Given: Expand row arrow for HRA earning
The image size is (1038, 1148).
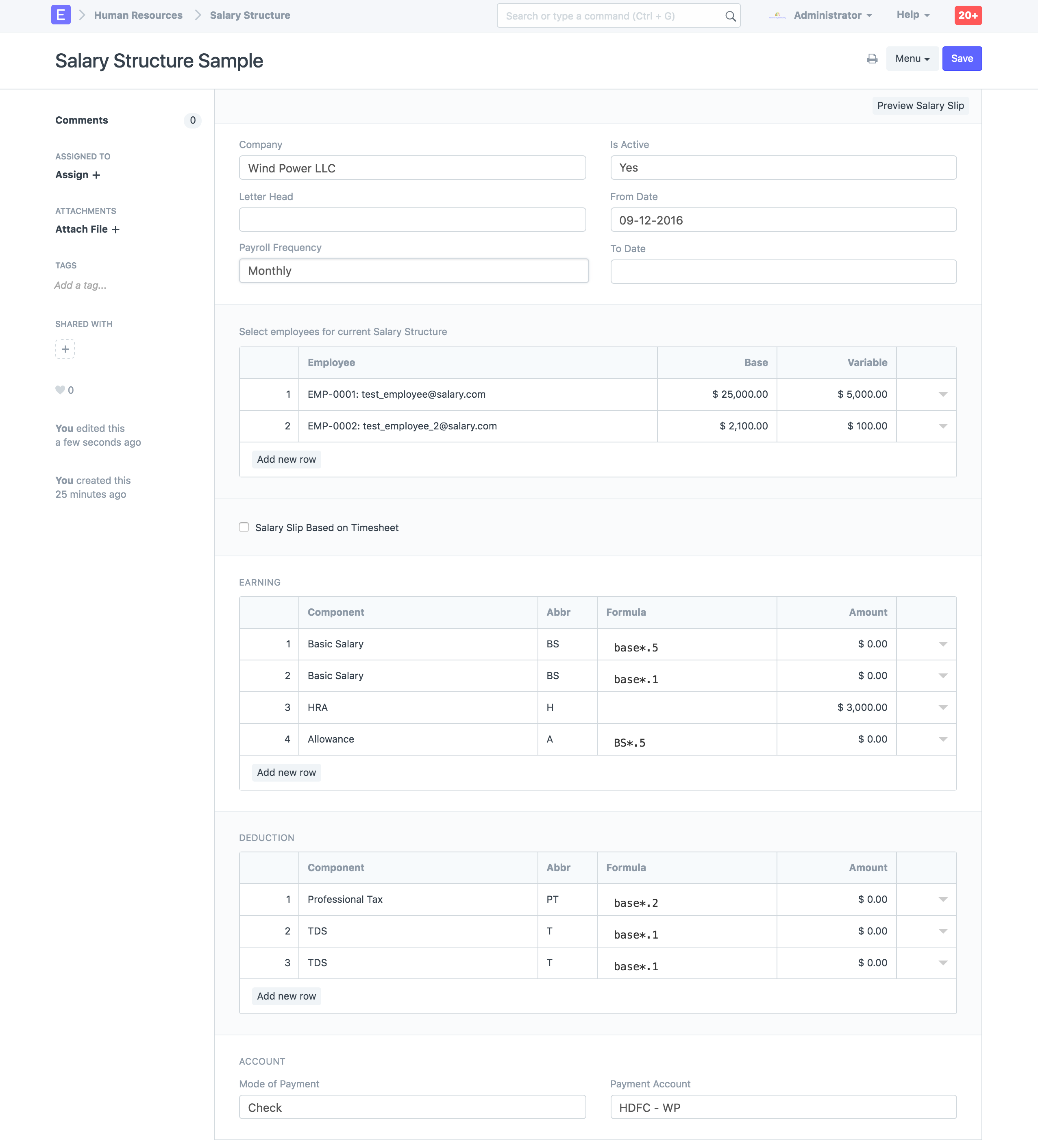Looking at the screenshot, I should (942, 707).
